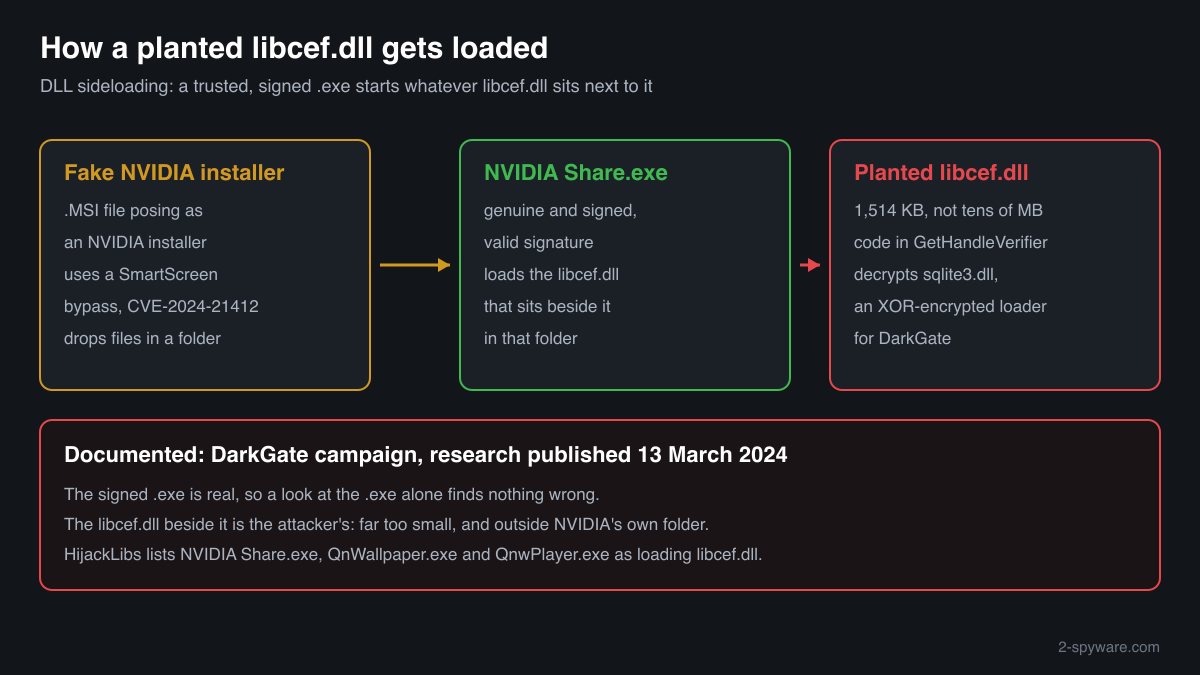
Task: Click the 'valid signature' line
Action: click(538, 242)
